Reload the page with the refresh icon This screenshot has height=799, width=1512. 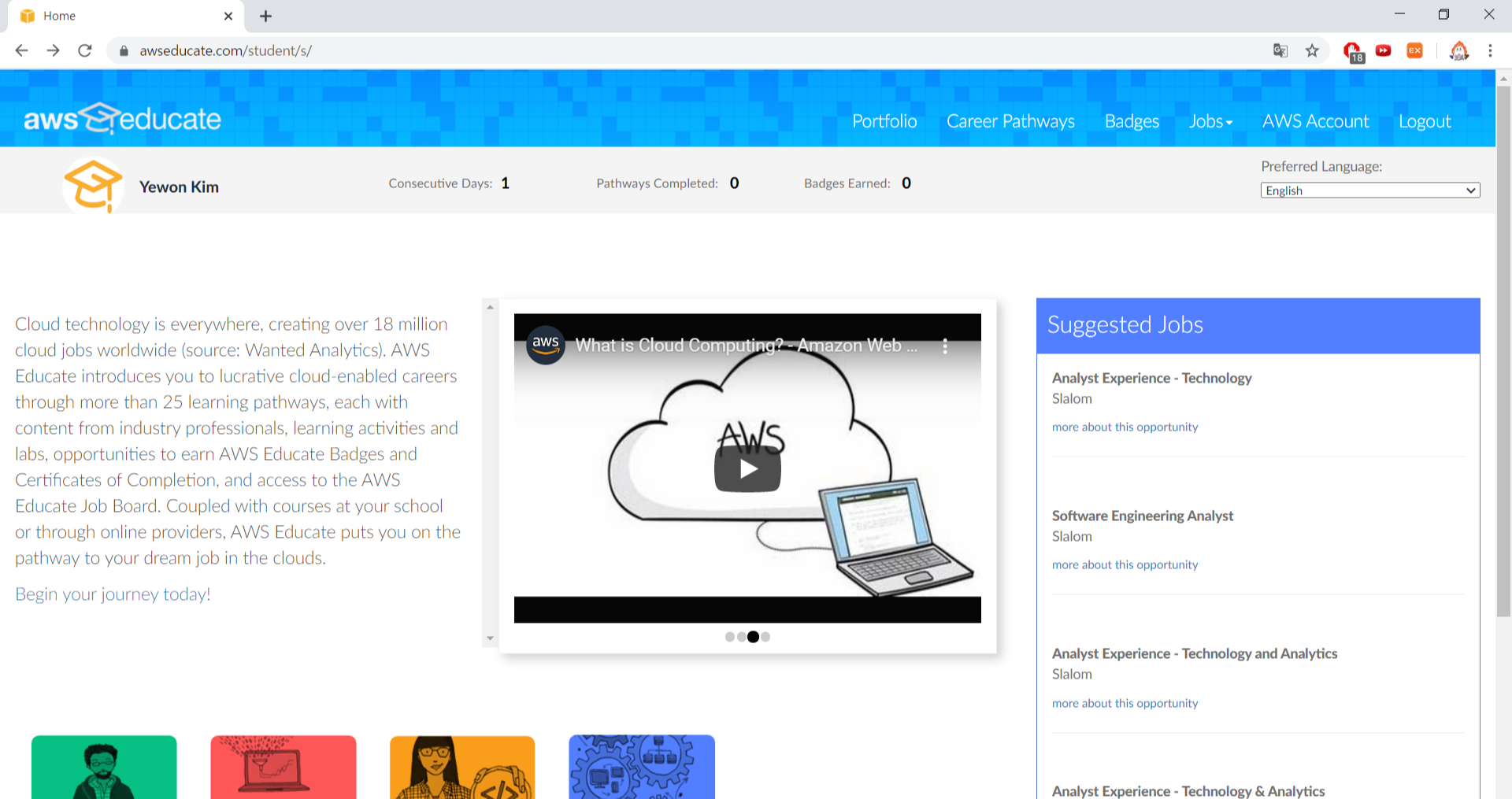tap(85, 50)
